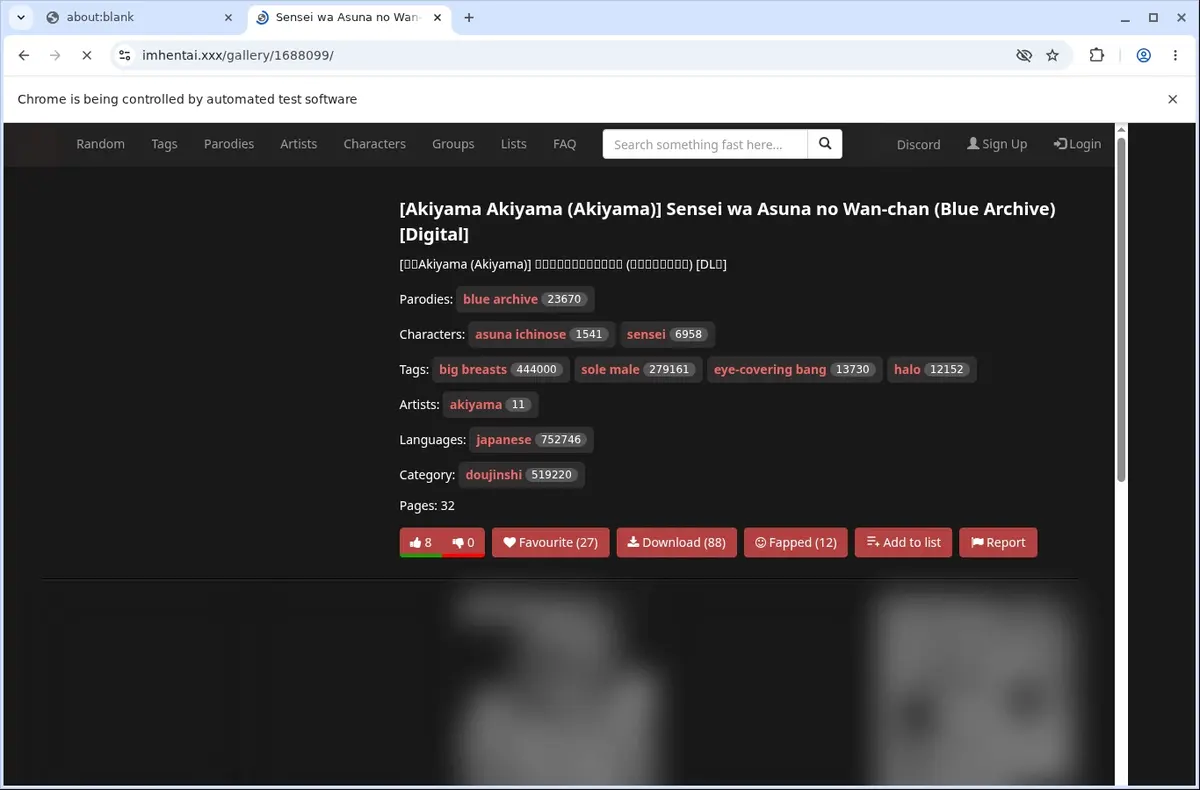Go to Parodies in the navigation
Viewport: 1200px width, 790px height.
coord(229,144)
